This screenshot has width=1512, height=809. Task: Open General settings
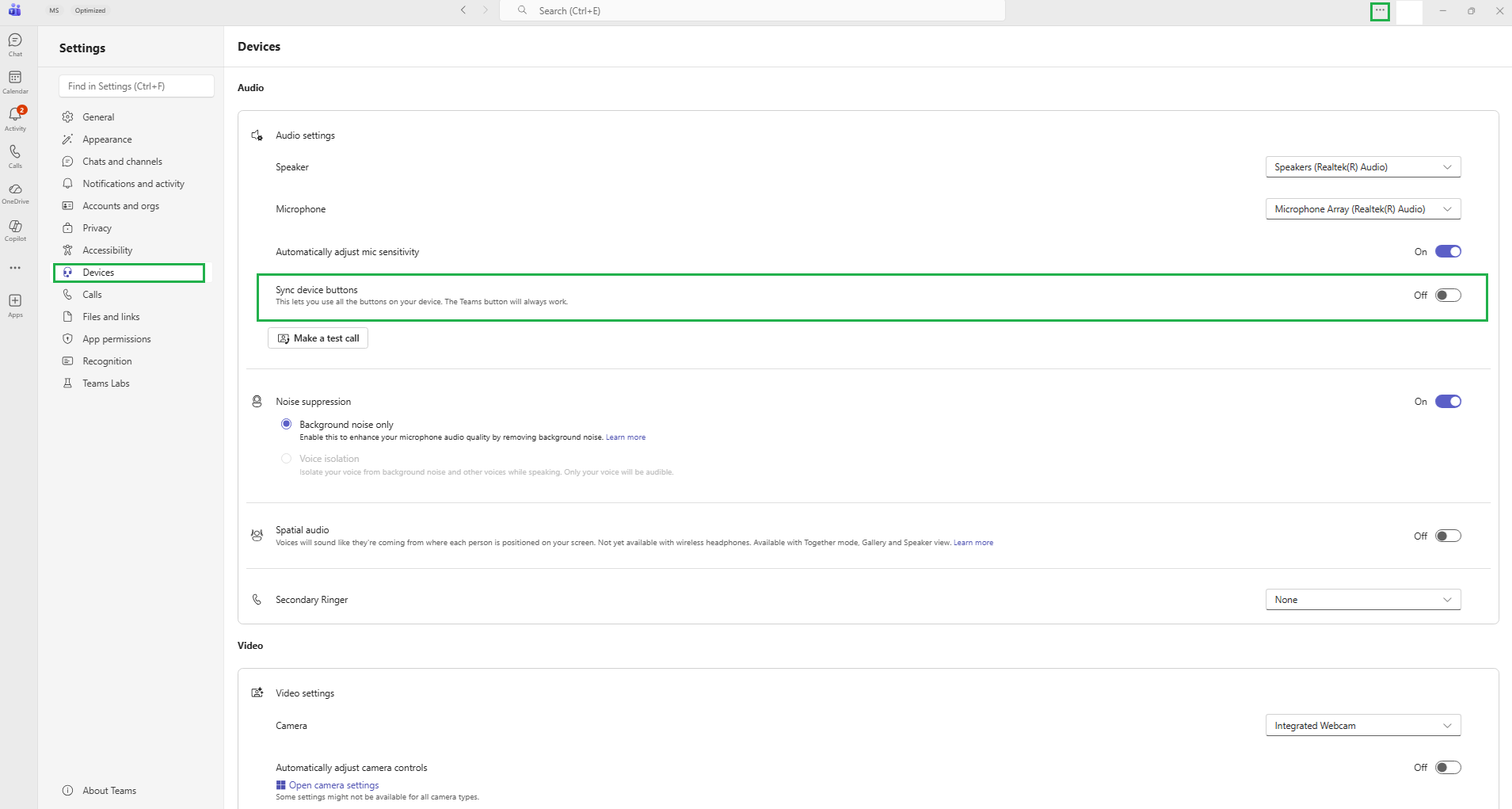133,117
